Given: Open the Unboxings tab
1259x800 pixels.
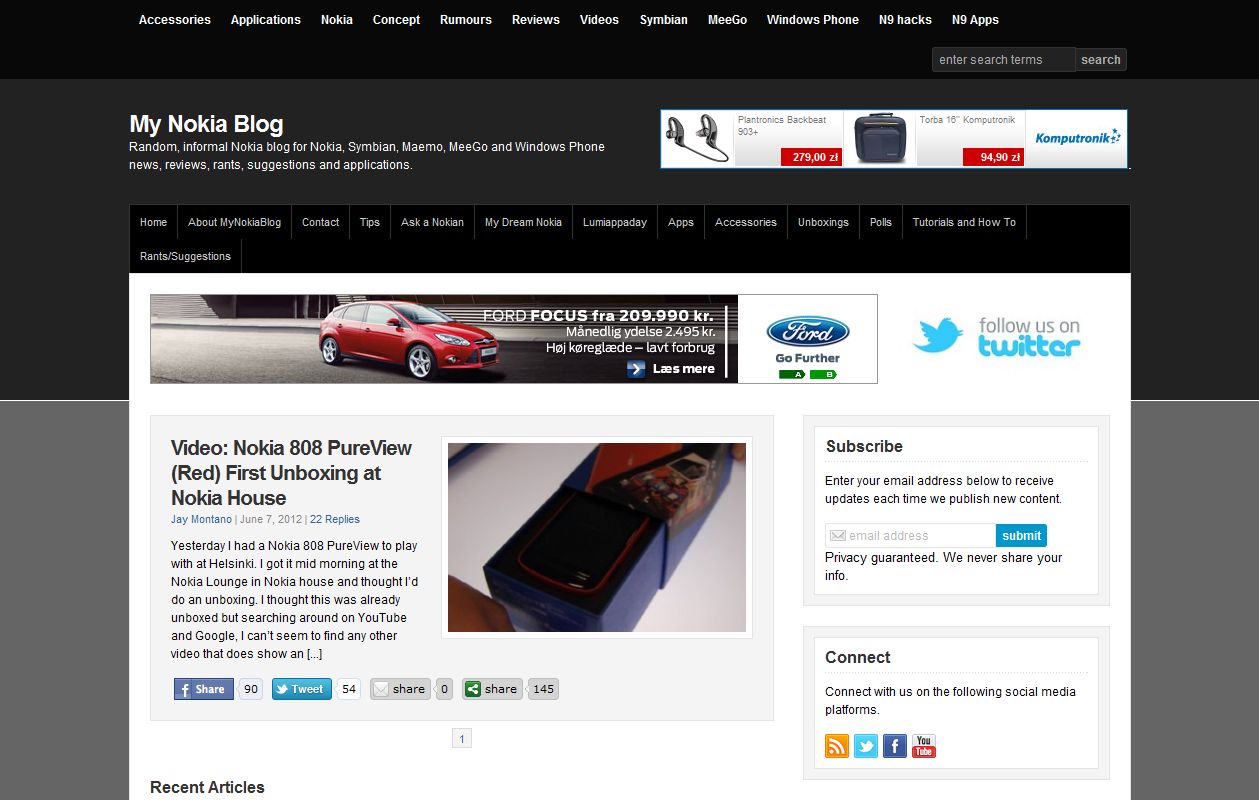Looking at the screenshot, I should [824, 222].
